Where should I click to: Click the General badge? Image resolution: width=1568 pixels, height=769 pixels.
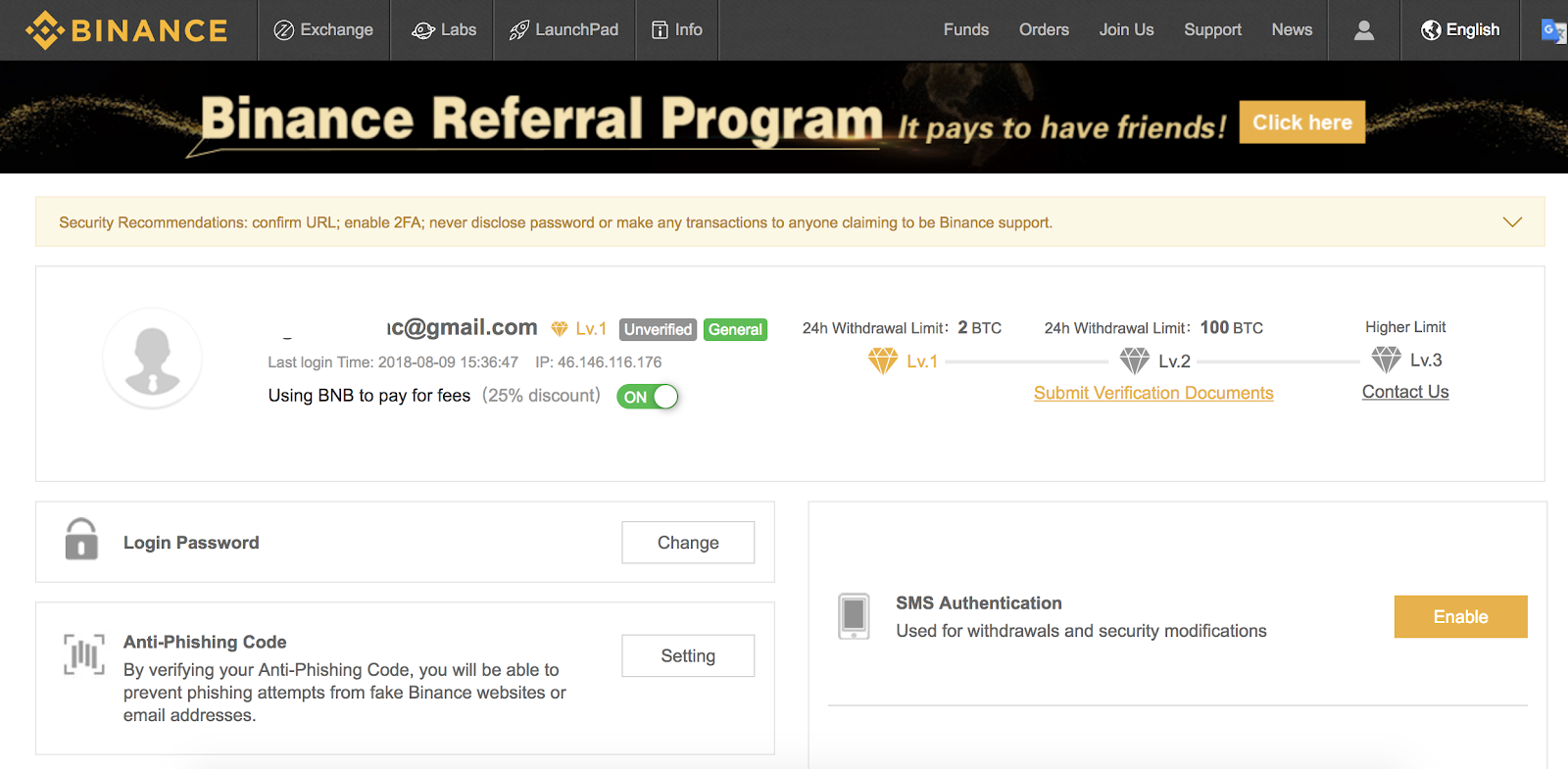point(735,330)
